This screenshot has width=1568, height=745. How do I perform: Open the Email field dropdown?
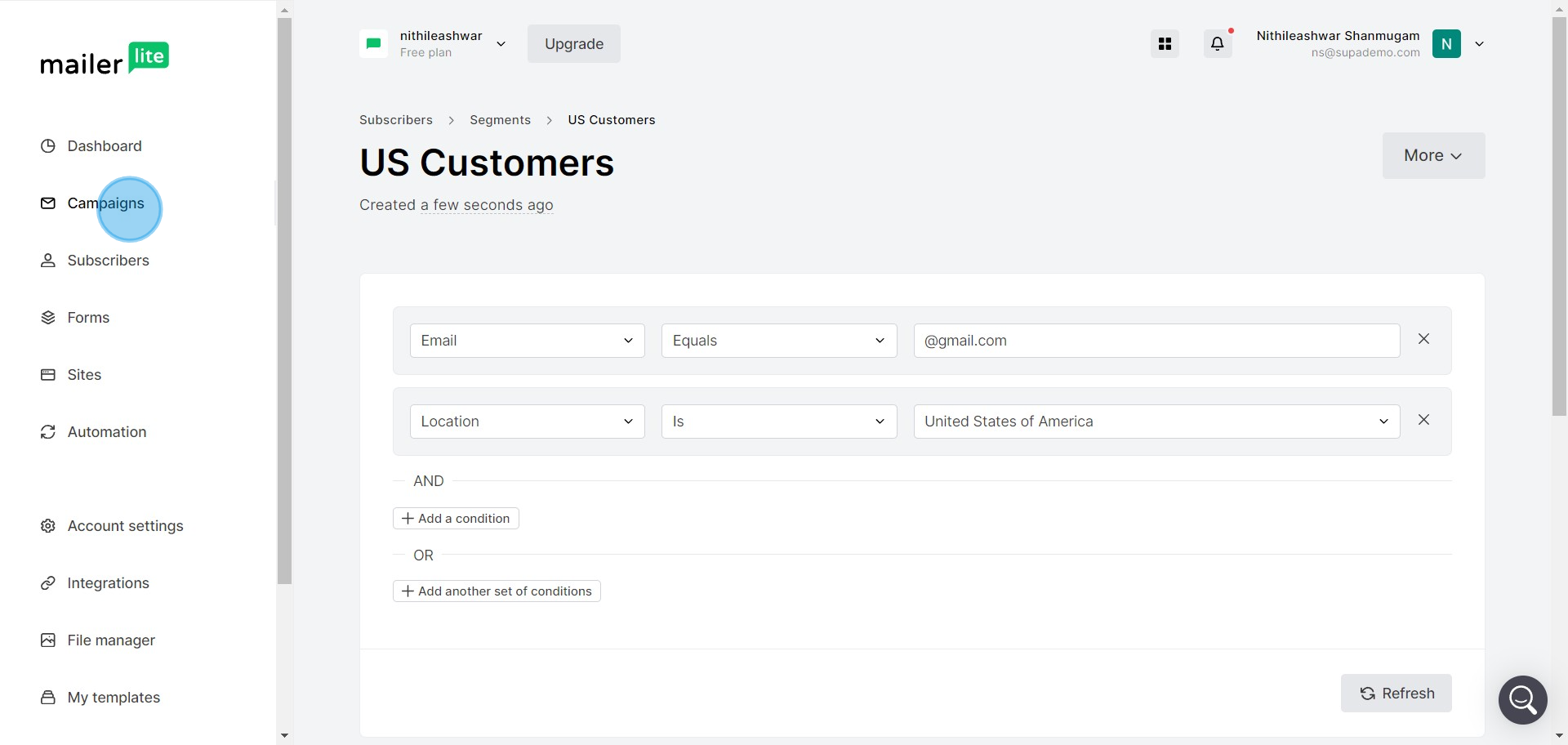click(528, 341)
